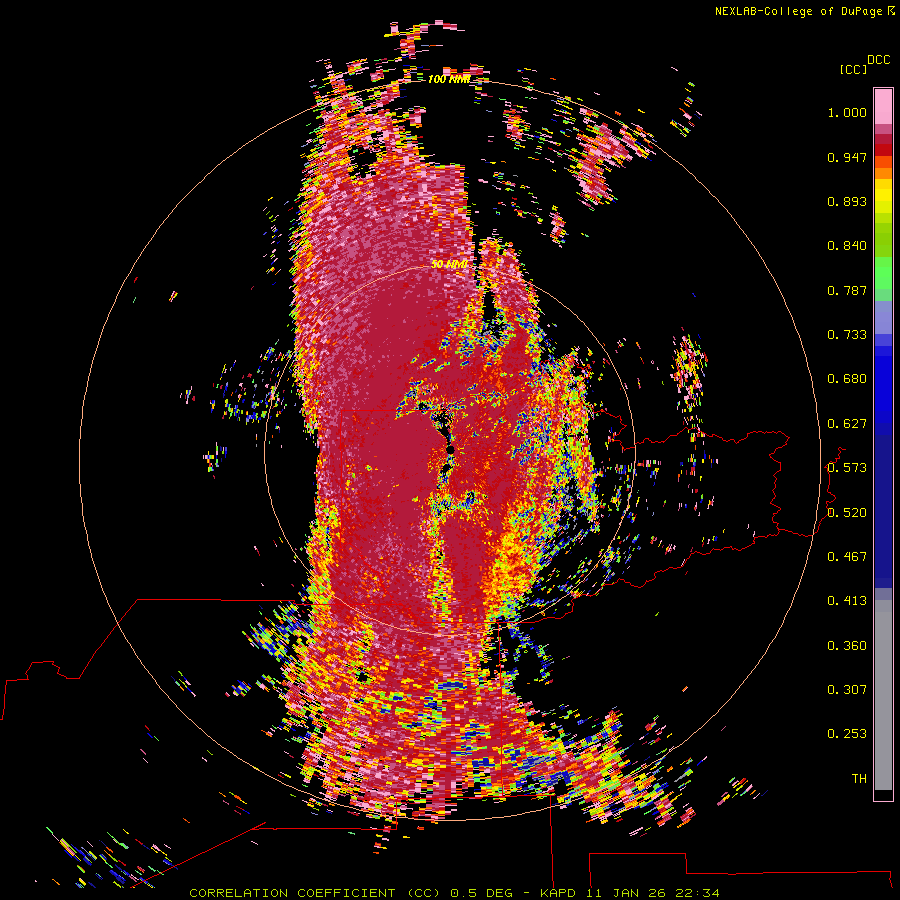Select the 0.360 scale value
Image resolution: width=900 pixels, height=900 pixels.
point(847,646)
